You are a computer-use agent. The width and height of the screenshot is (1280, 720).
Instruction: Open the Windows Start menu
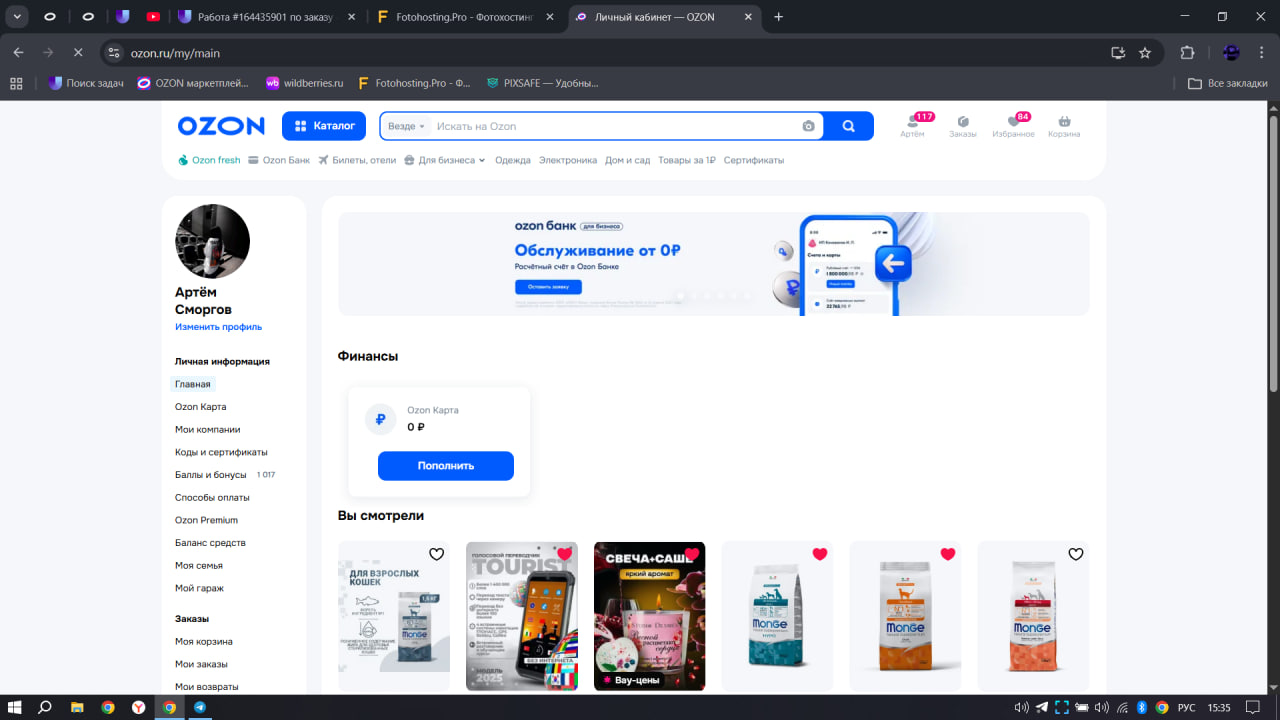tap(15, 707)
